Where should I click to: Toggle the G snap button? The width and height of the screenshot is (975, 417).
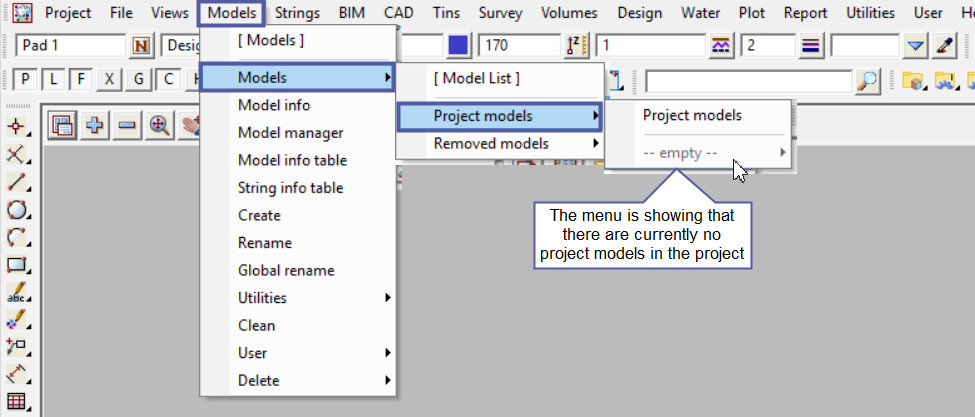pyautogui.click(x=138, y=81)
